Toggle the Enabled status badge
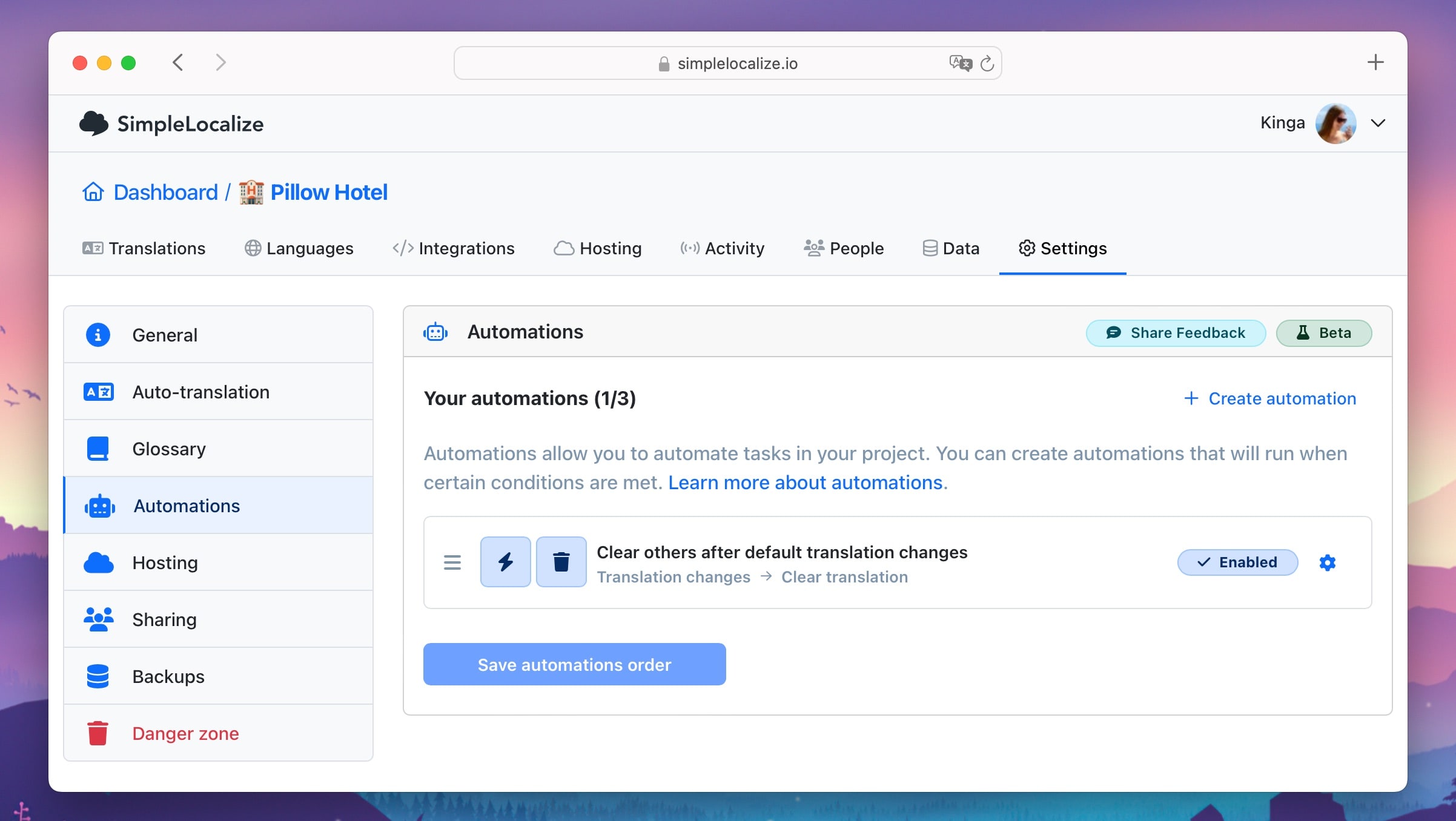 tap(1237, 562)
